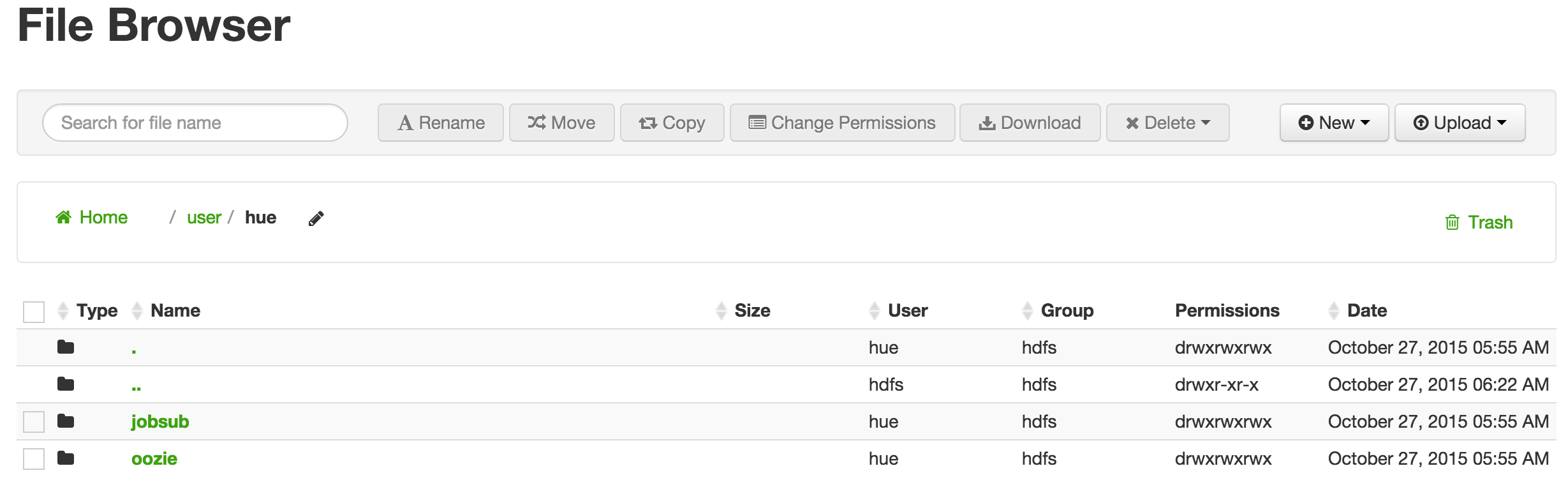Check the oozie row checkbox

tap(34, 459)
